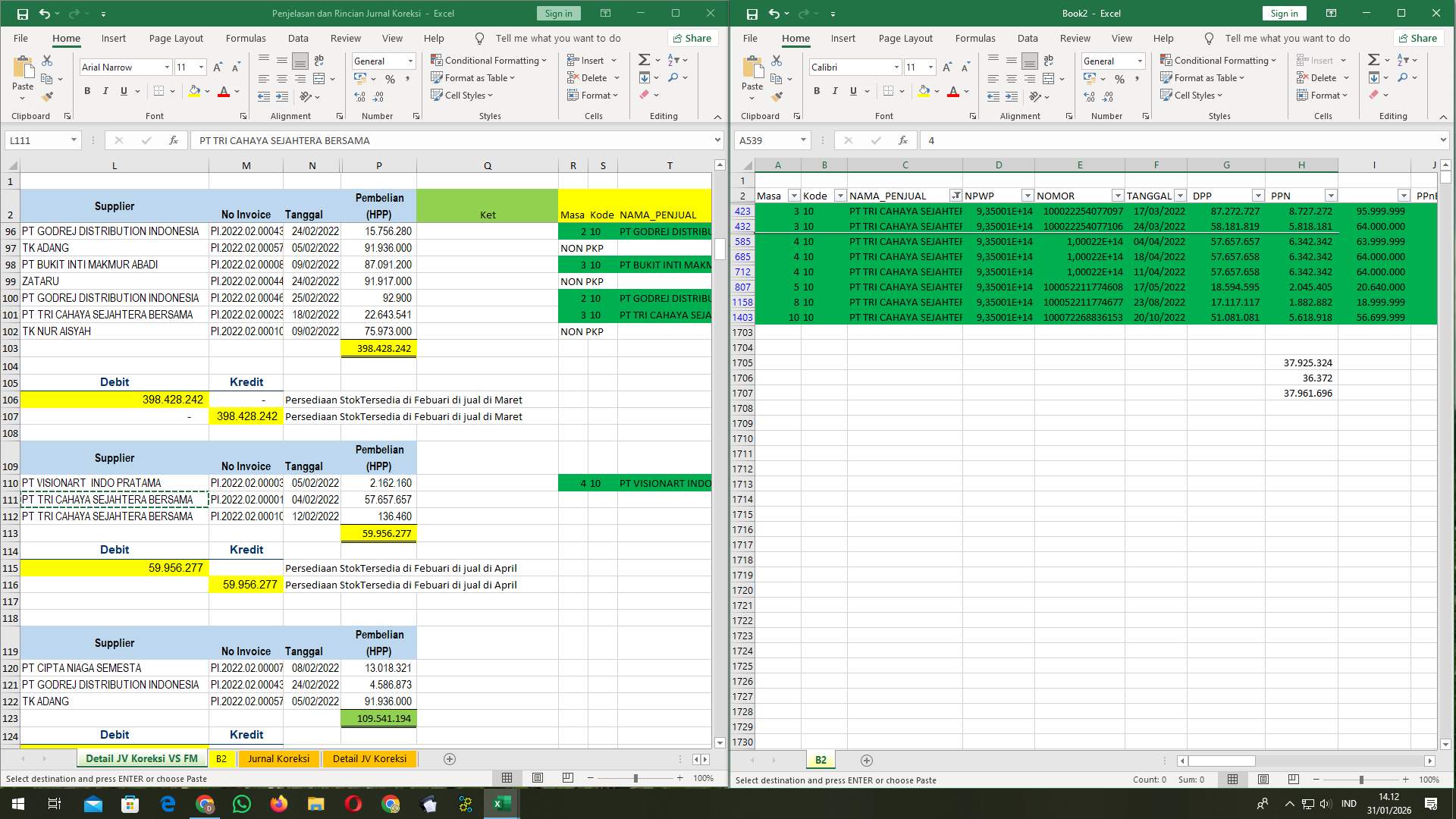Open WhatsApp from the taskbar

click(241, 803)
